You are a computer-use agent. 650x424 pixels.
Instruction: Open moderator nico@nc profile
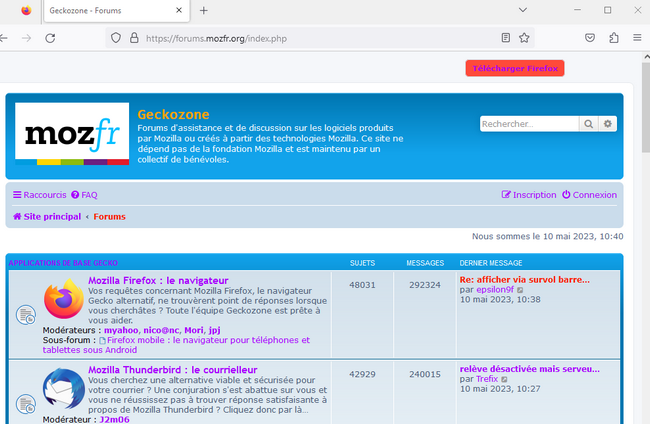(x=161, y=330)
